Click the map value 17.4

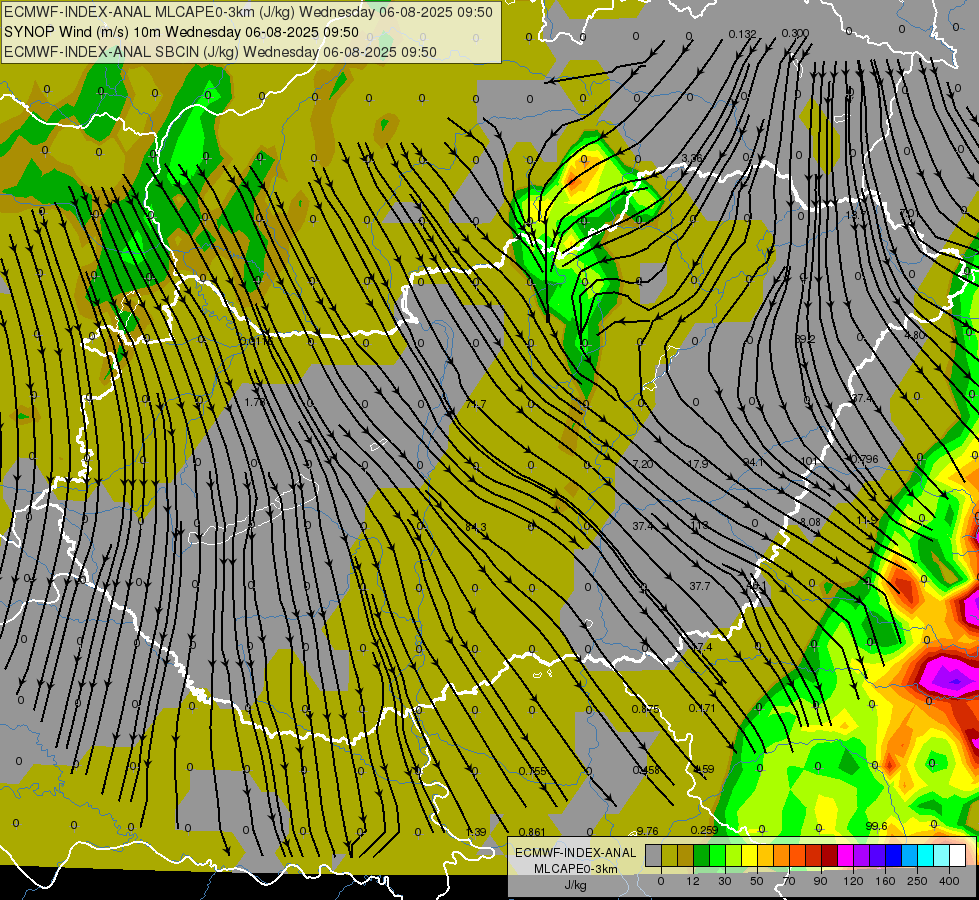tap(702, 648)
